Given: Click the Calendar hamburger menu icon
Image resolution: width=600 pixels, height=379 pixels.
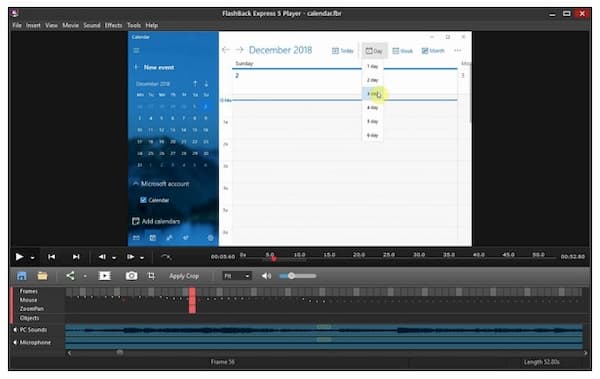Looking at the screenshot, I should 136,51.
